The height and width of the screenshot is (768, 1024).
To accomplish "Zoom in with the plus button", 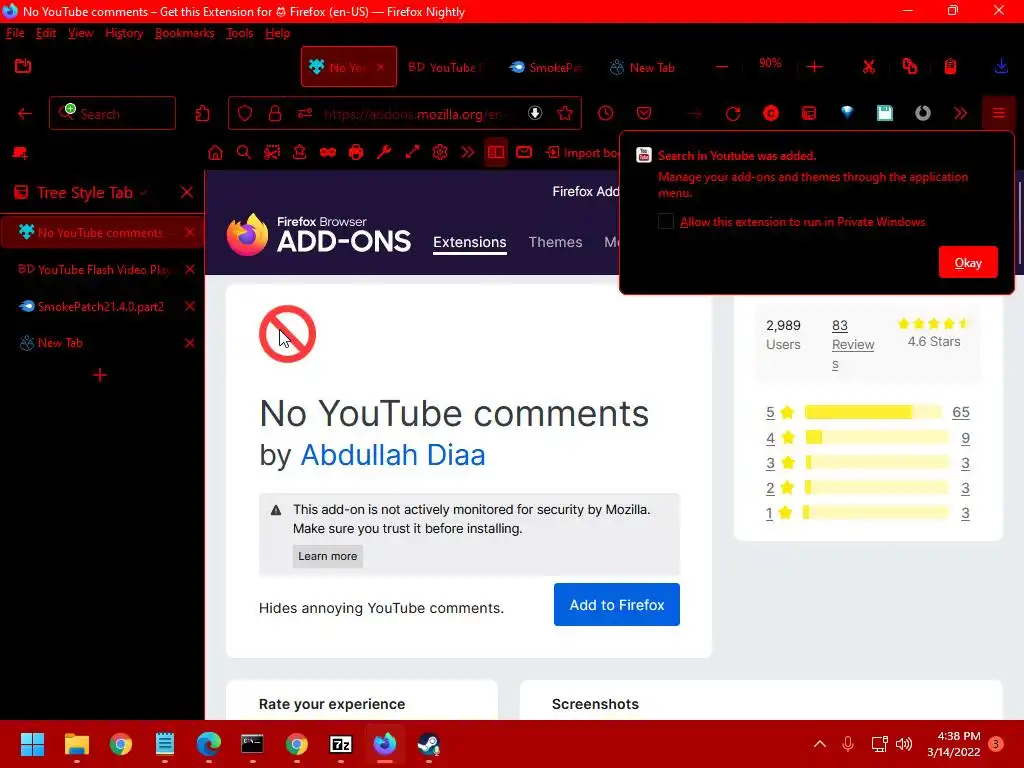I will (x=814, y=67).
